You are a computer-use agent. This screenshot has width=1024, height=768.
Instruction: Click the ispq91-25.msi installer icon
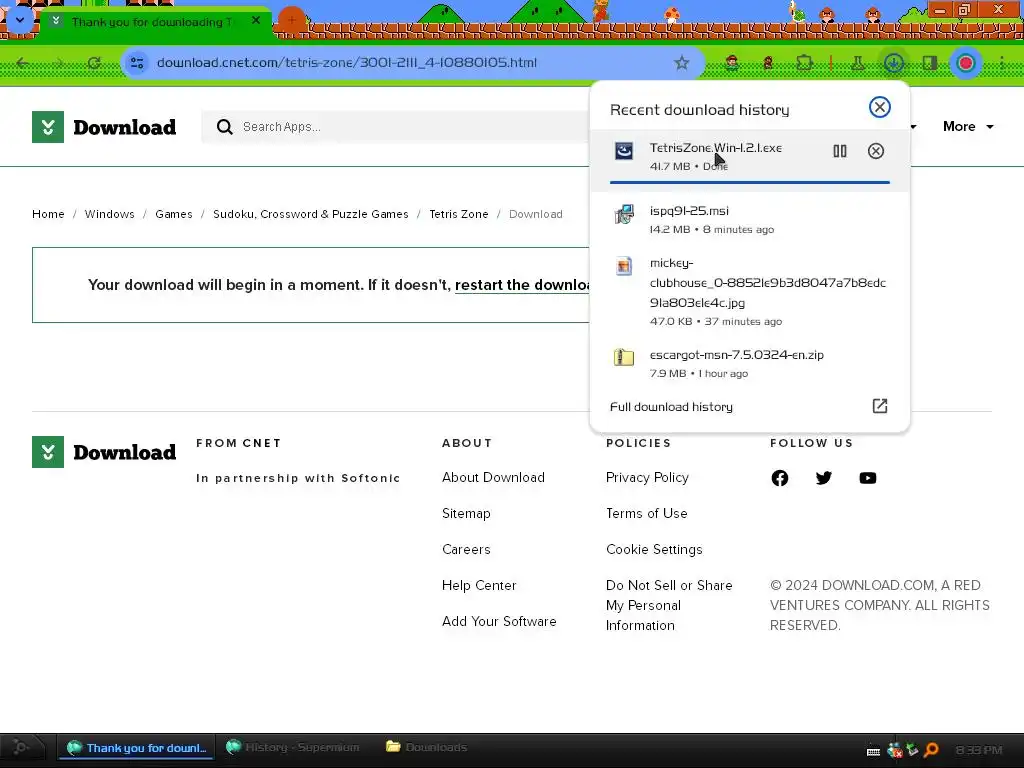624,214
